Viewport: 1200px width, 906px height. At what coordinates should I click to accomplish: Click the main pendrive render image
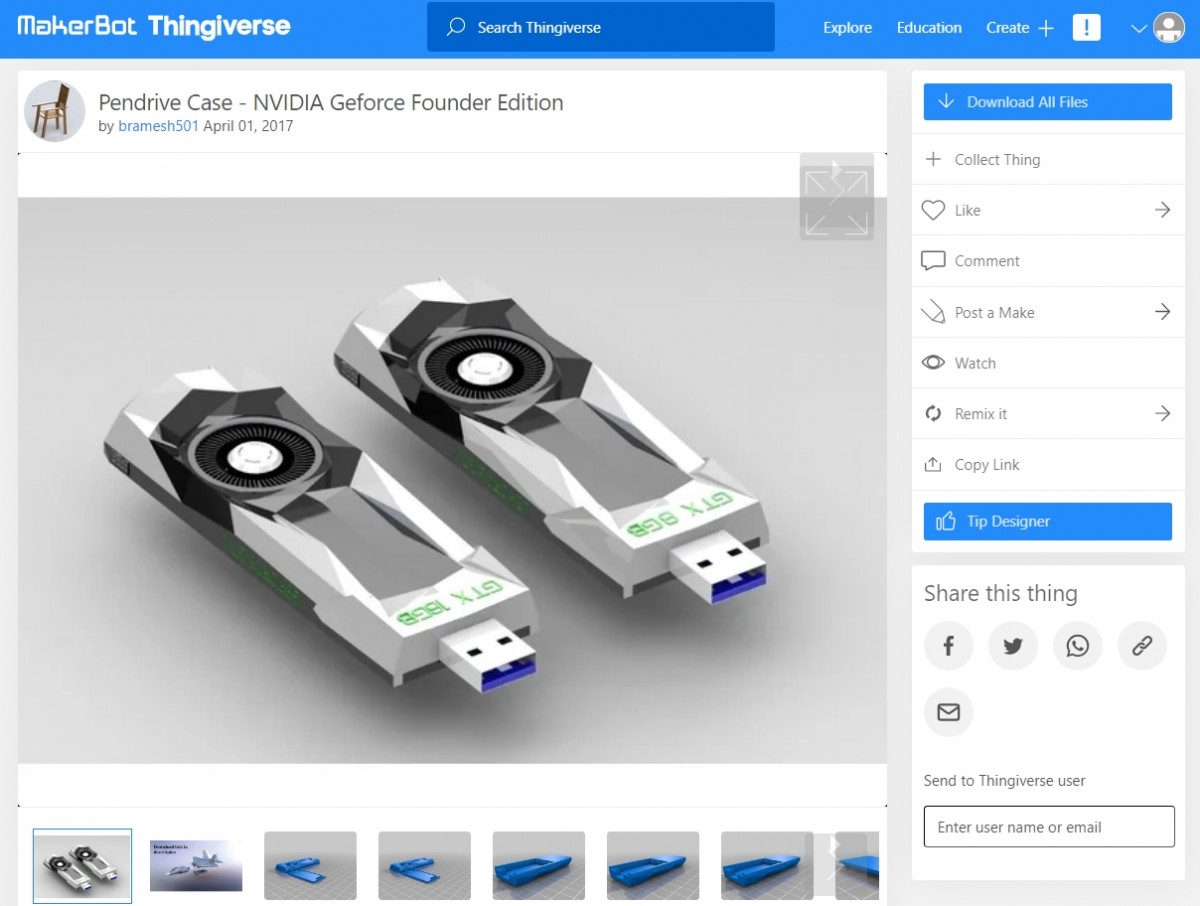(x=452, y=480)
